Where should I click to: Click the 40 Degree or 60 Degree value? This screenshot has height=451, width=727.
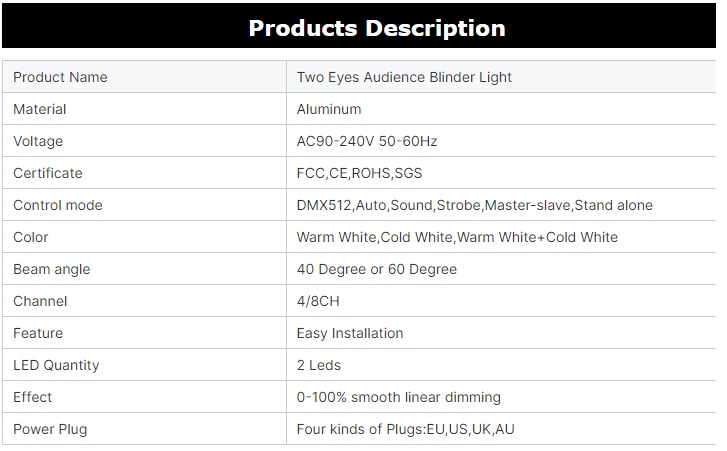377,269
